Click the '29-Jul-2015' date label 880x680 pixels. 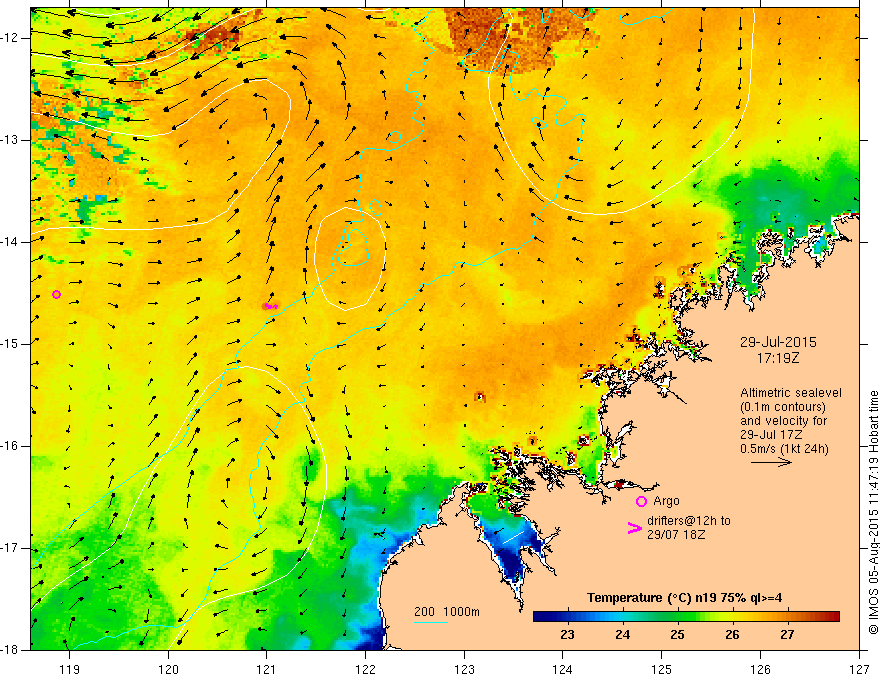point(778,342)
